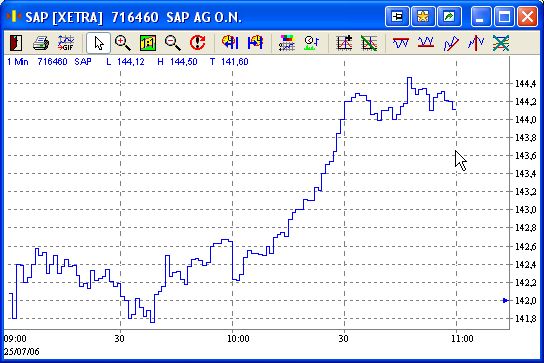The width and height of the screenshot is (544, 363).
Task: Click the green leaf title bar icon
Action: point(449,16)
